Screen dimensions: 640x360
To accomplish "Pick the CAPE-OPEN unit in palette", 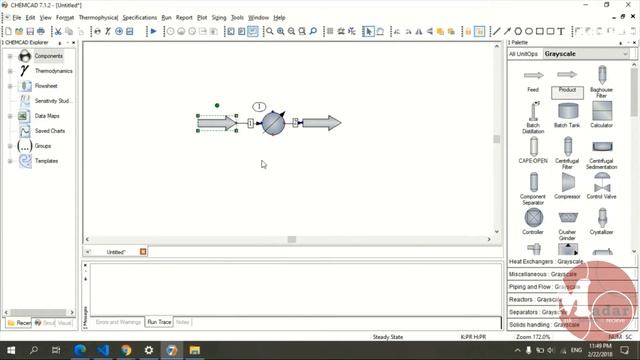I will click(533, 150).
